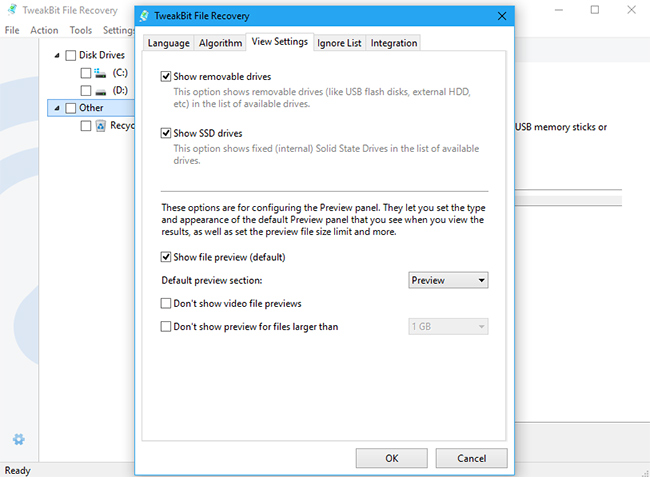
Task: Check the Other group checkbox
Action: point(71,108)
